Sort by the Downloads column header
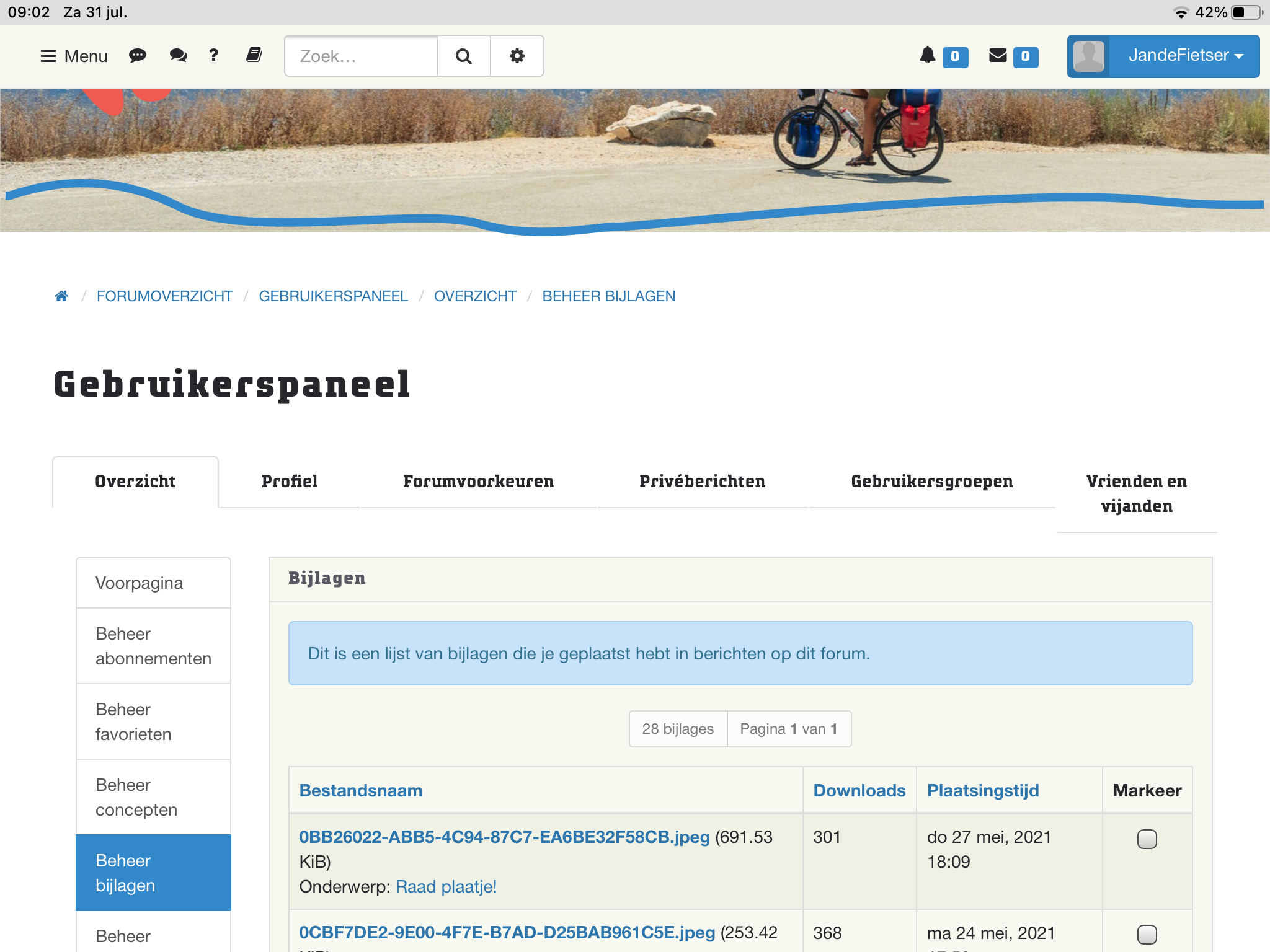 pyautogui.click(x=859, y=790)
